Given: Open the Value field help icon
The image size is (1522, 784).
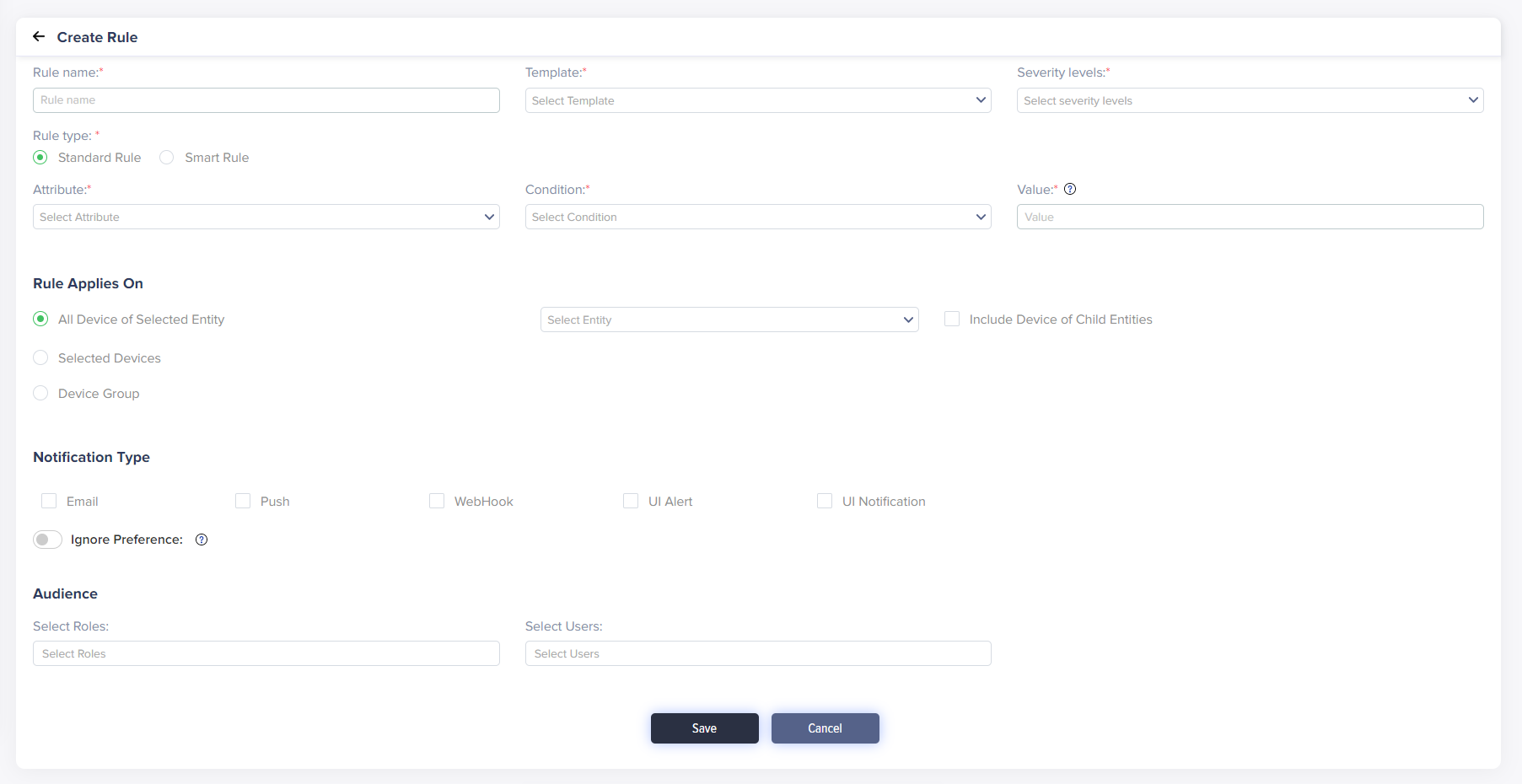Looking at the screenshot, I should (1070, 189).
